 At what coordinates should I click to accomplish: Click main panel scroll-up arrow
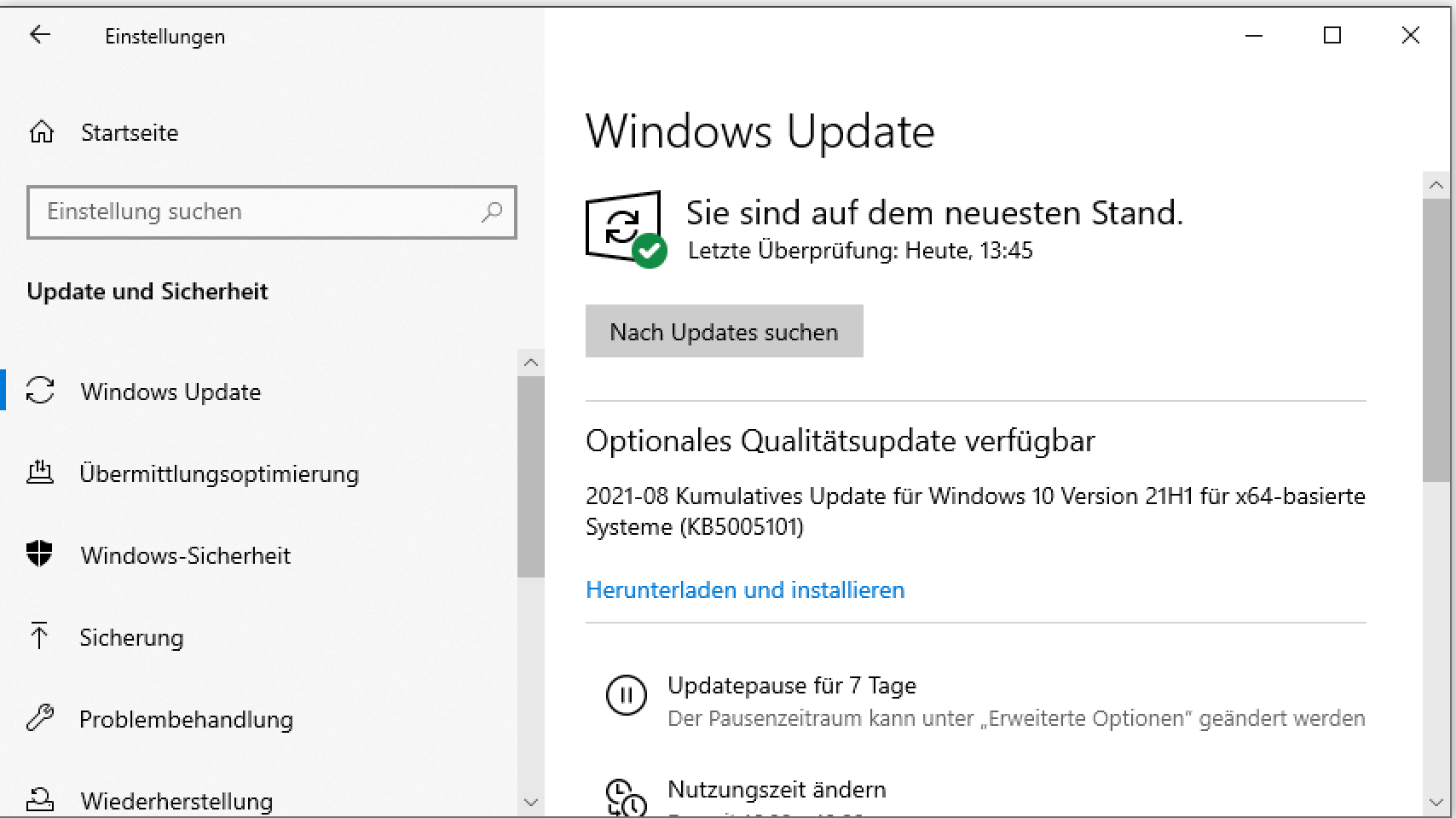pyautogui.click(x=1436, y=185)
